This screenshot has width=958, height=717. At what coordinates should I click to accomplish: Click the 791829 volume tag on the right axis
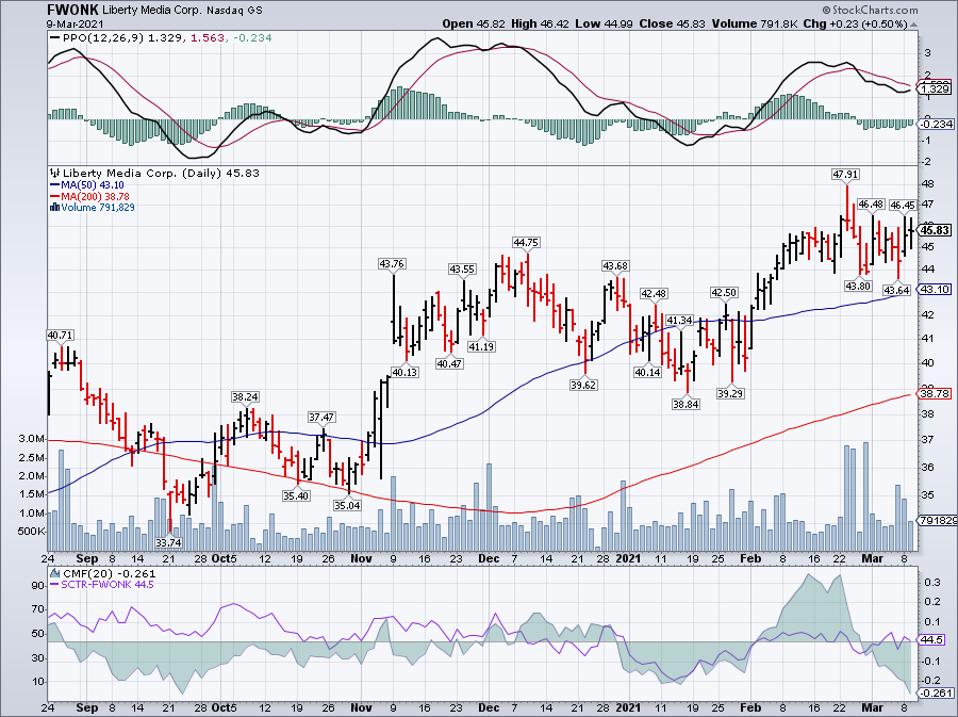point(938,520)
